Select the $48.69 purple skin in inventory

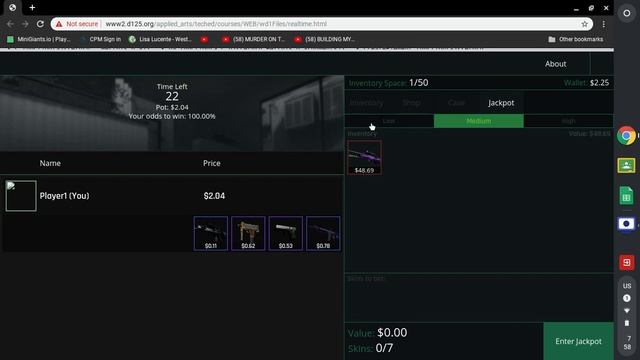pyautogui.click(x=364, y=158)
